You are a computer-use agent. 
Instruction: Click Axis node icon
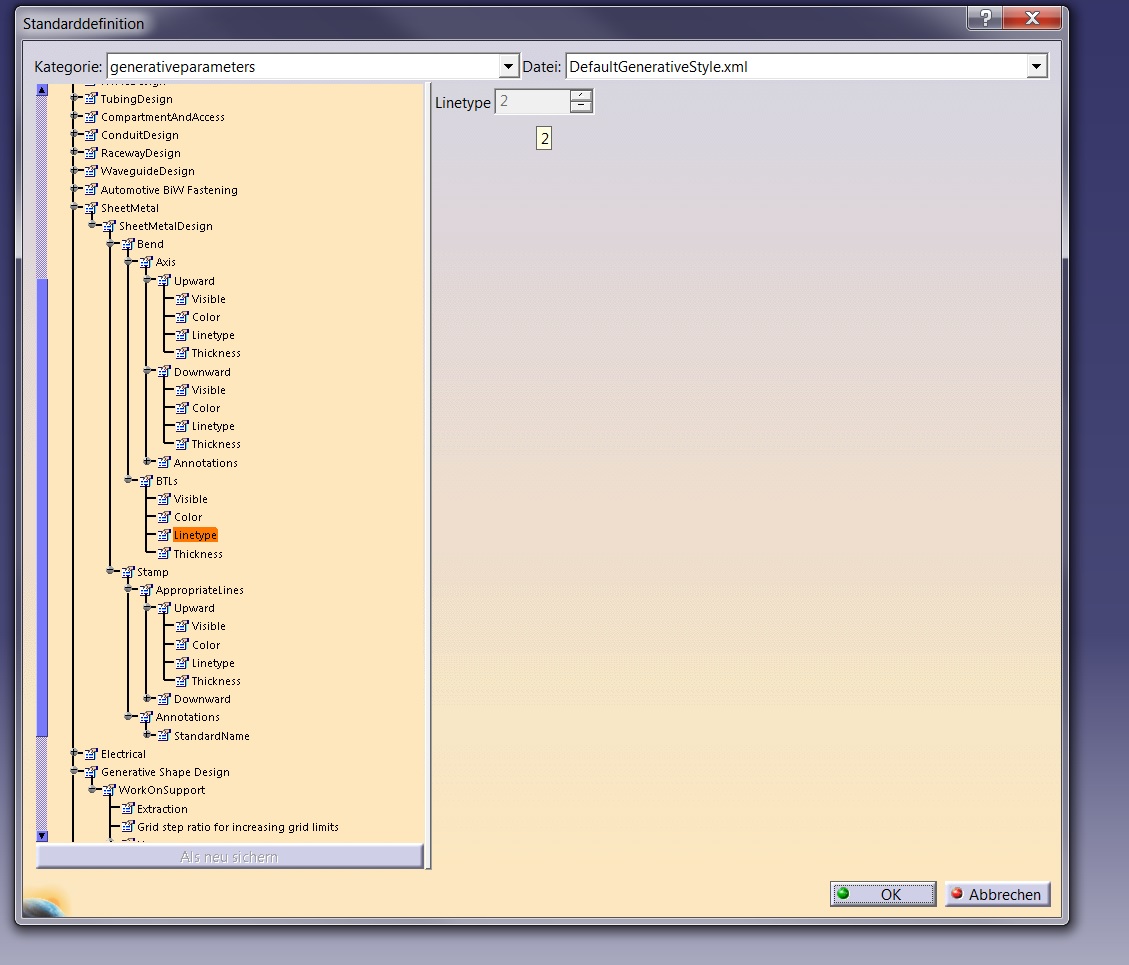pos(145,262)
